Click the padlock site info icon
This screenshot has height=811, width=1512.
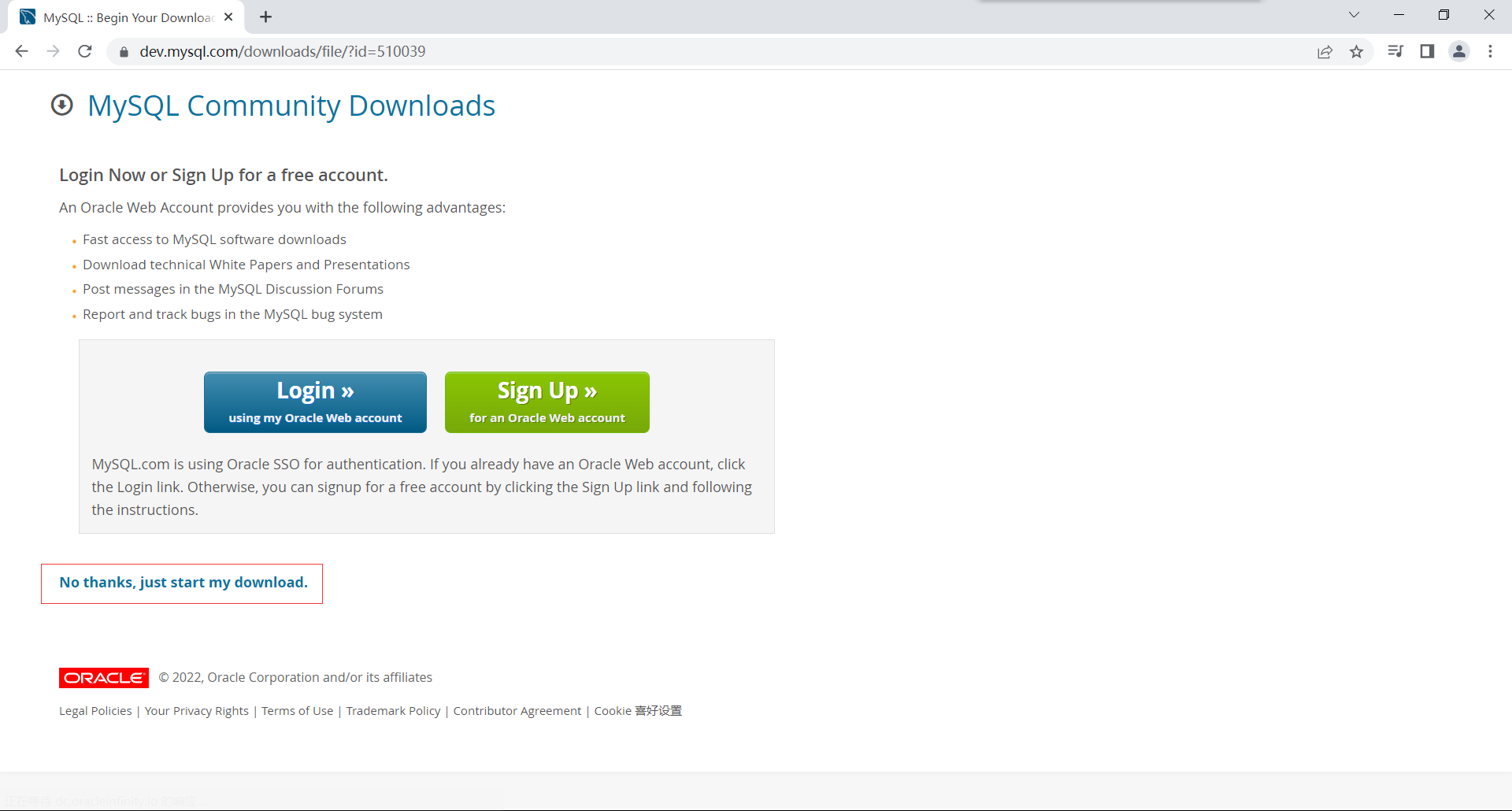click(124, 52)
